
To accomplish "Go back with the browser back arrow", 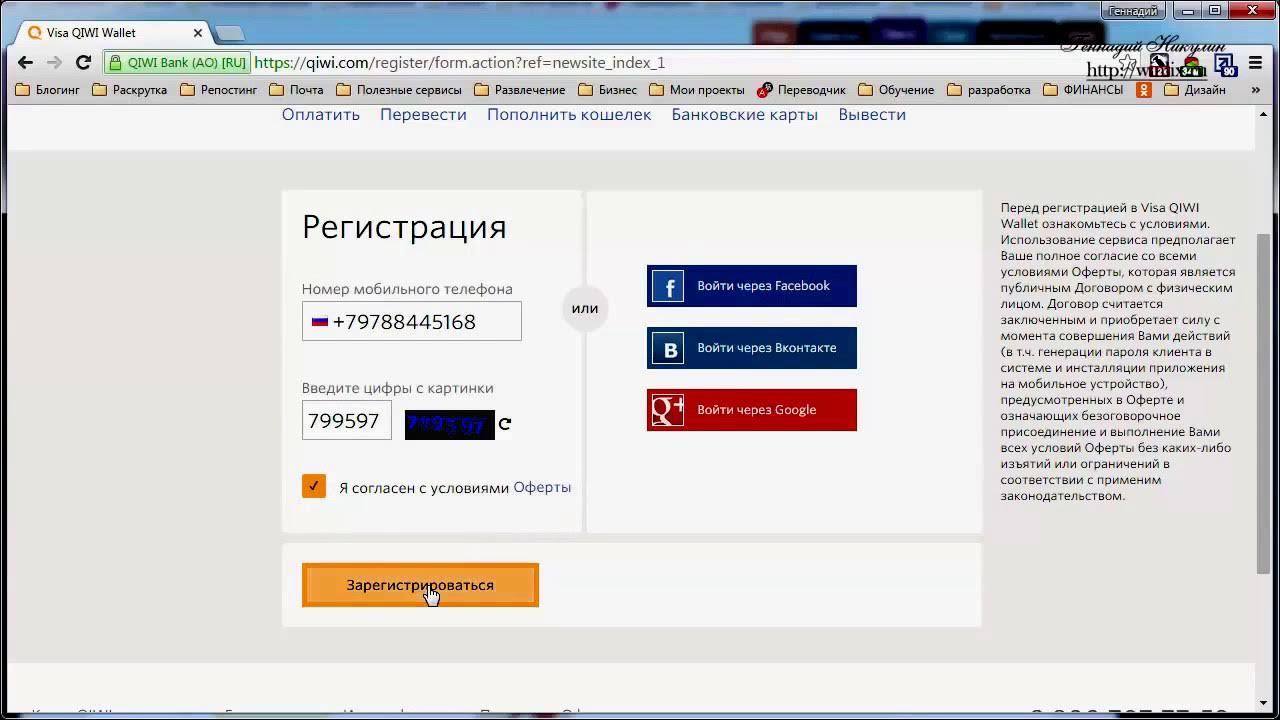I will [x=25, y=62].
